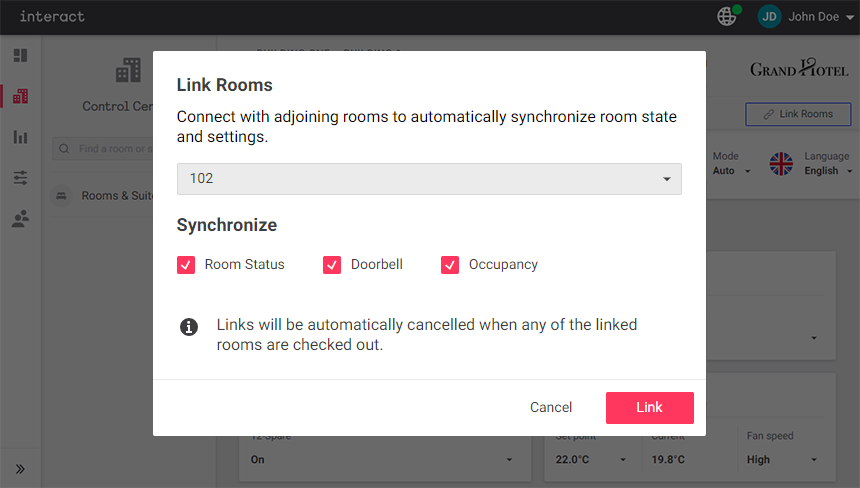
Task: Click the globe icon in header
Action: click(x=727, y=16)
